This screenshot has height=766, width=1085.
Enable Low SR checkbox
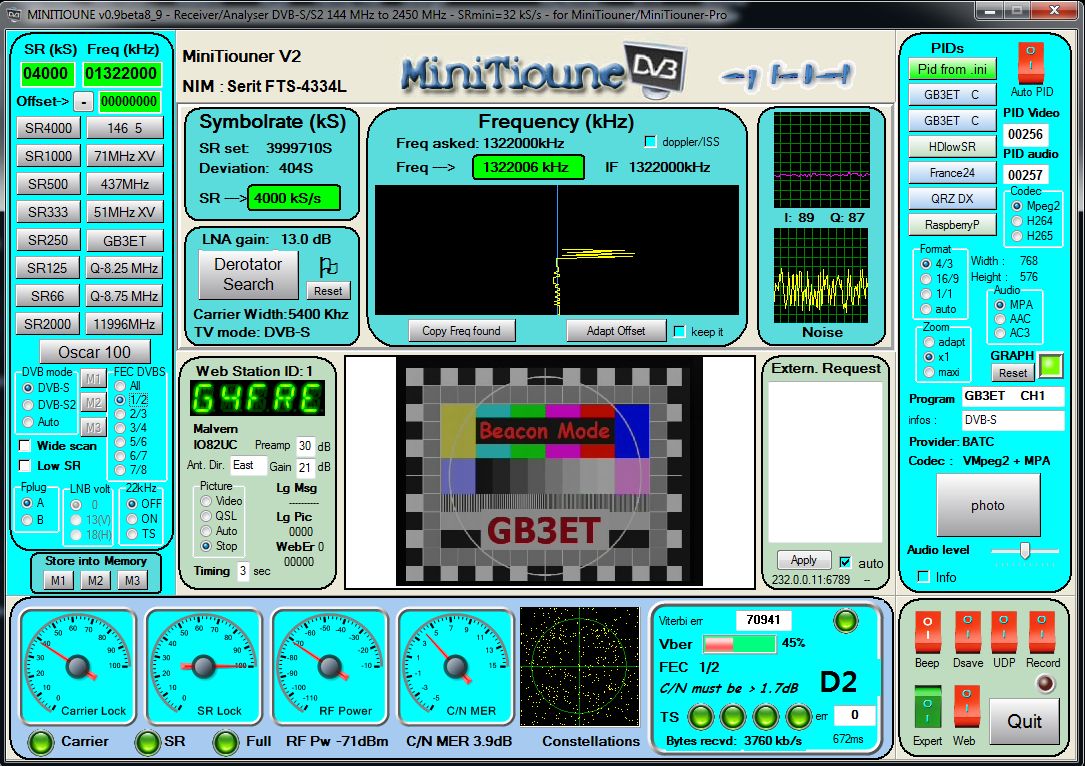pyautogui.click(x=25, y=465)
